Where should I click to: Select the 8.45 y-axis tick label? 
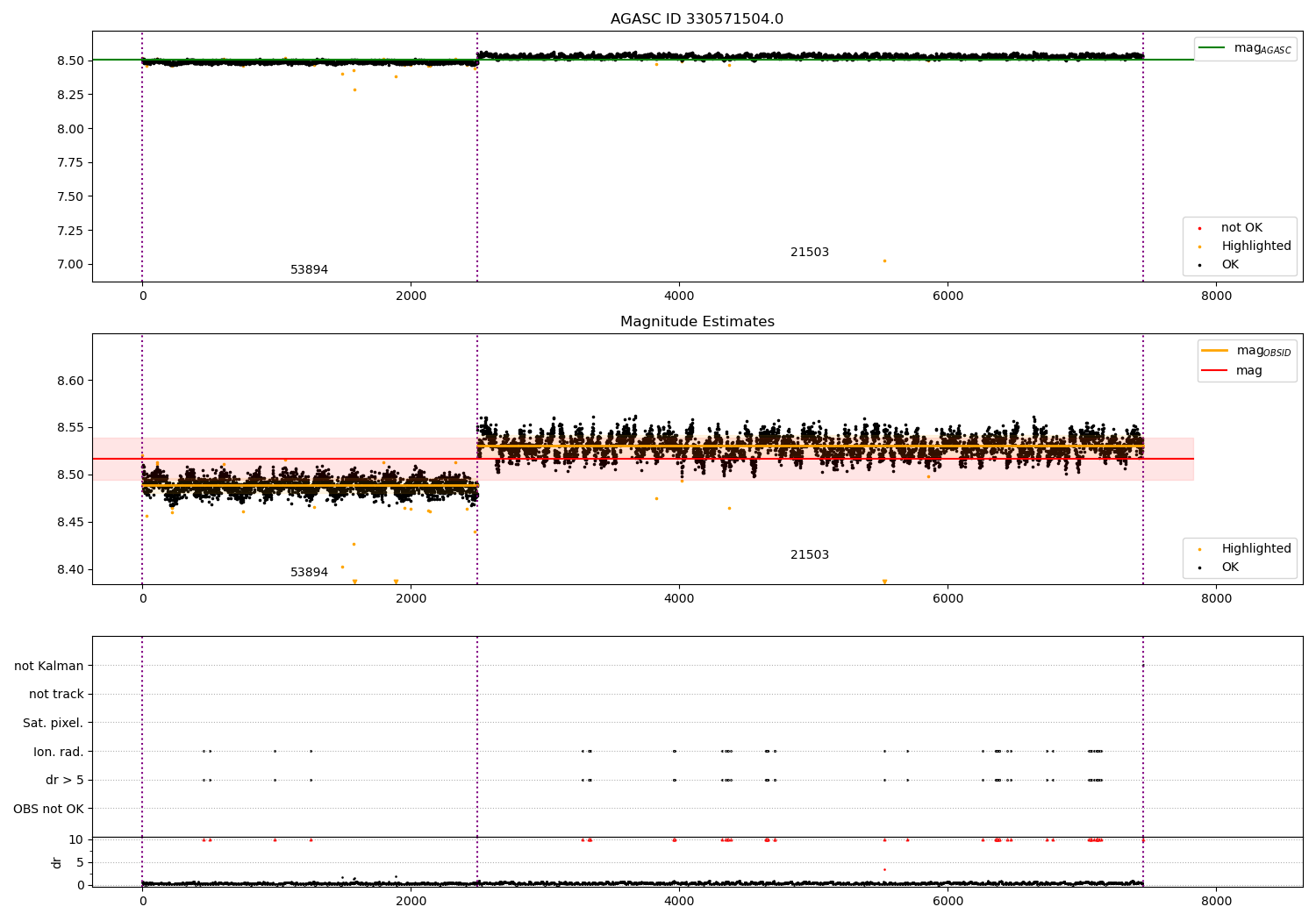[x=68, y=523]
